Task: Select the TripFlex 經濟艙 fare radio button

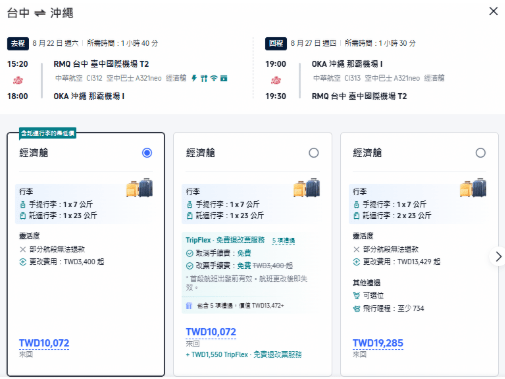Action: (314, 153)
